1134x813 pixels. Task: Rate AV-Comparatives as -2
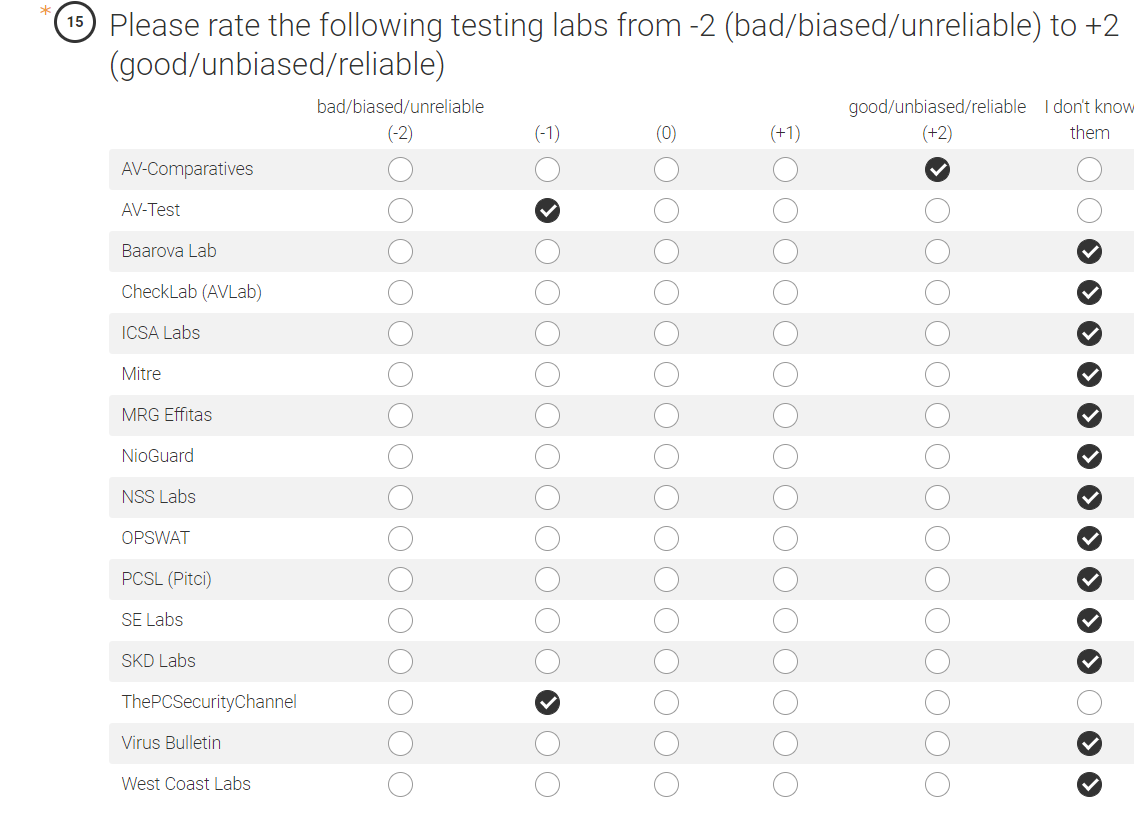pos(400,170)
